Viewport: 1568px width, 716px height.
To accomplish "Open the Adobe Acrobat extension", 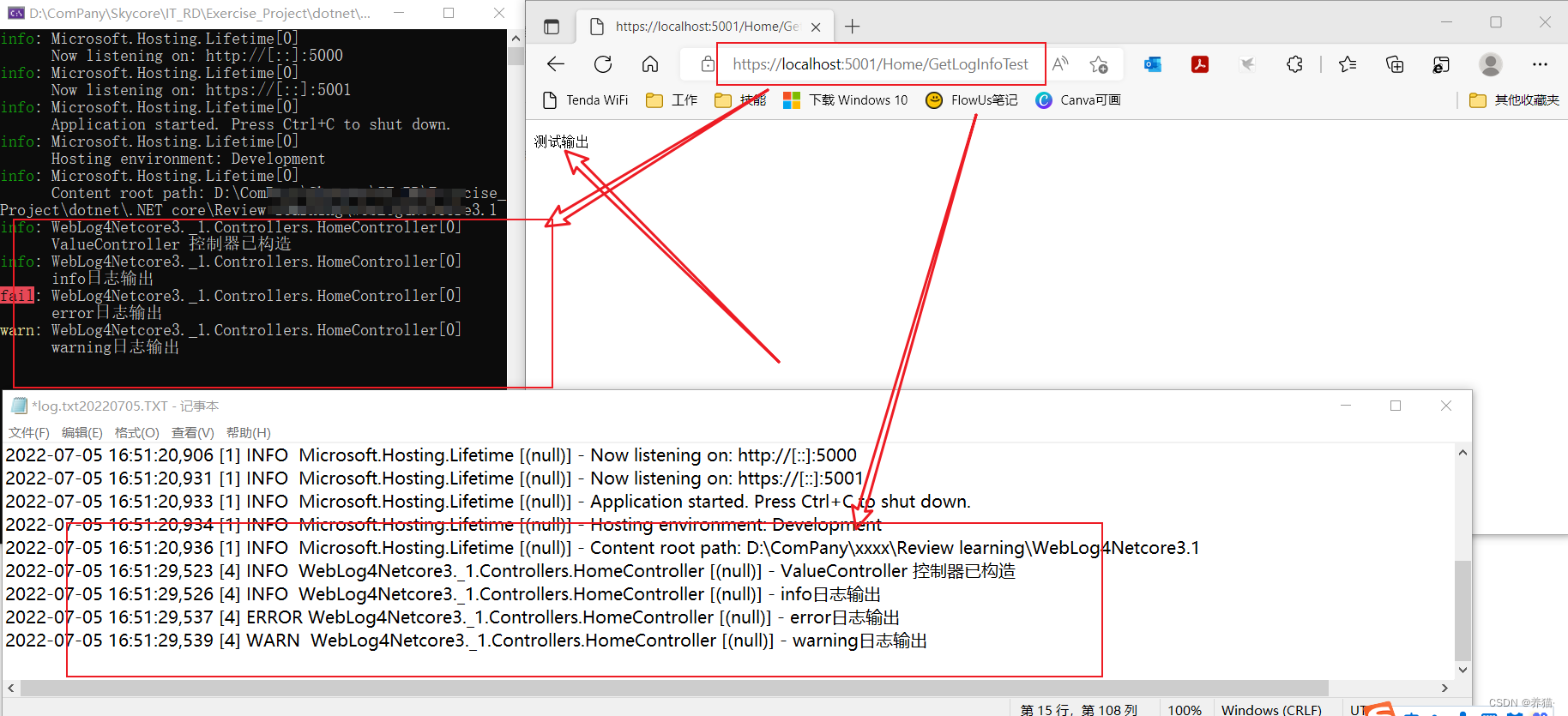I will click(x=1200, y=64).
